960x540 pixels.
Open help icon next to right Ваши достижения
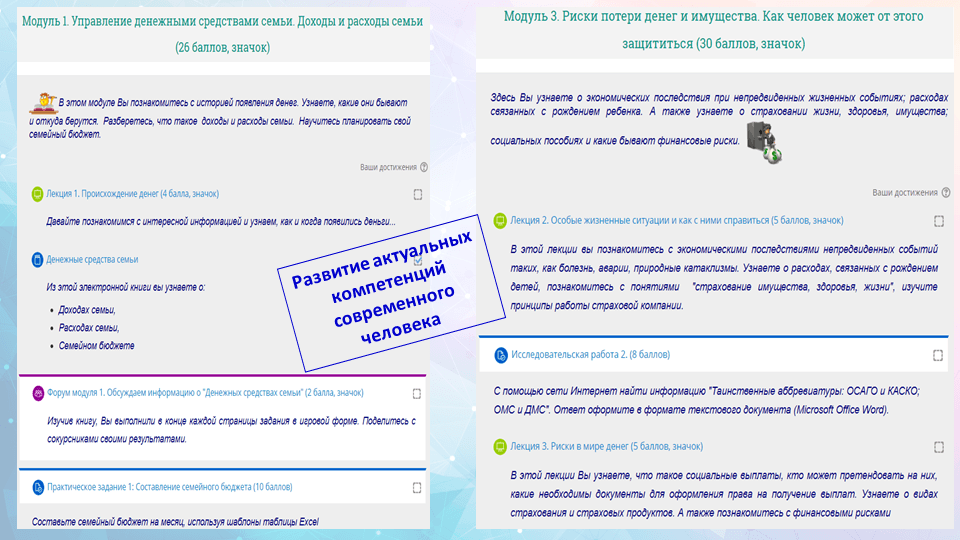click(x=946, y=193)
